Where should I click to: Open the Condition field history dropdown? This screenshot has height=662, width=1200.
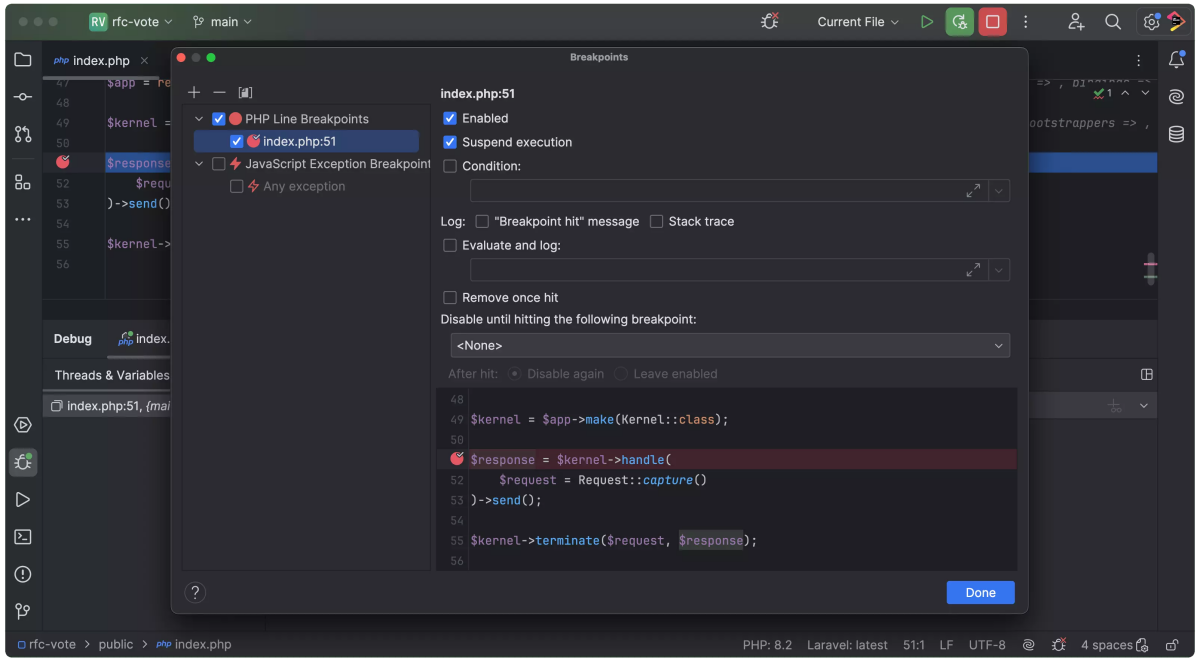(x=999, y=191)
